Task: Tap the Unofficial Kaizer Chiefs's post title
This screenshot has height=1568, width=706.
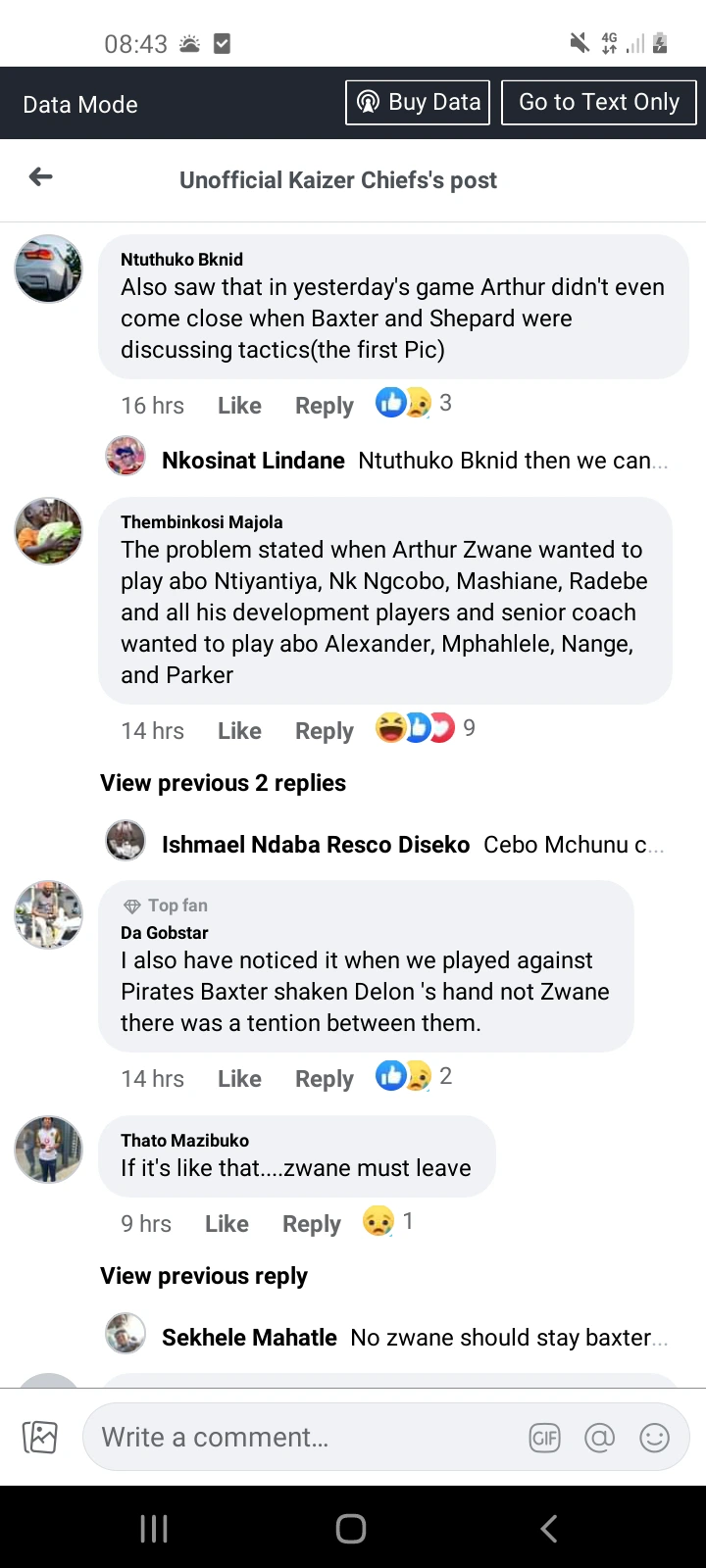Action: 338,180
